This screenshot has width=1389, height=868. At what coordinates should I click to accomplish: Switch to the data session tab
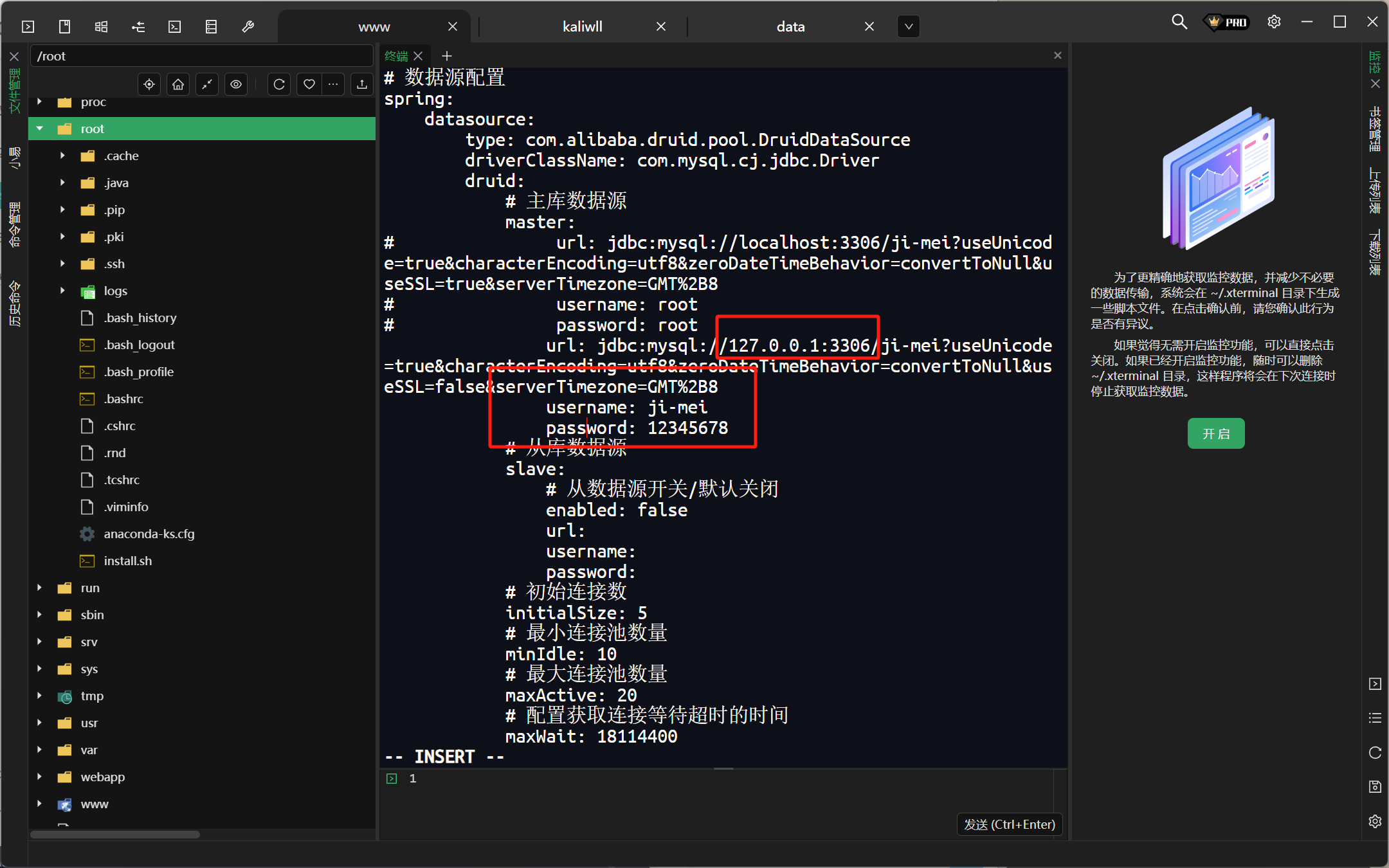[790, 26]
